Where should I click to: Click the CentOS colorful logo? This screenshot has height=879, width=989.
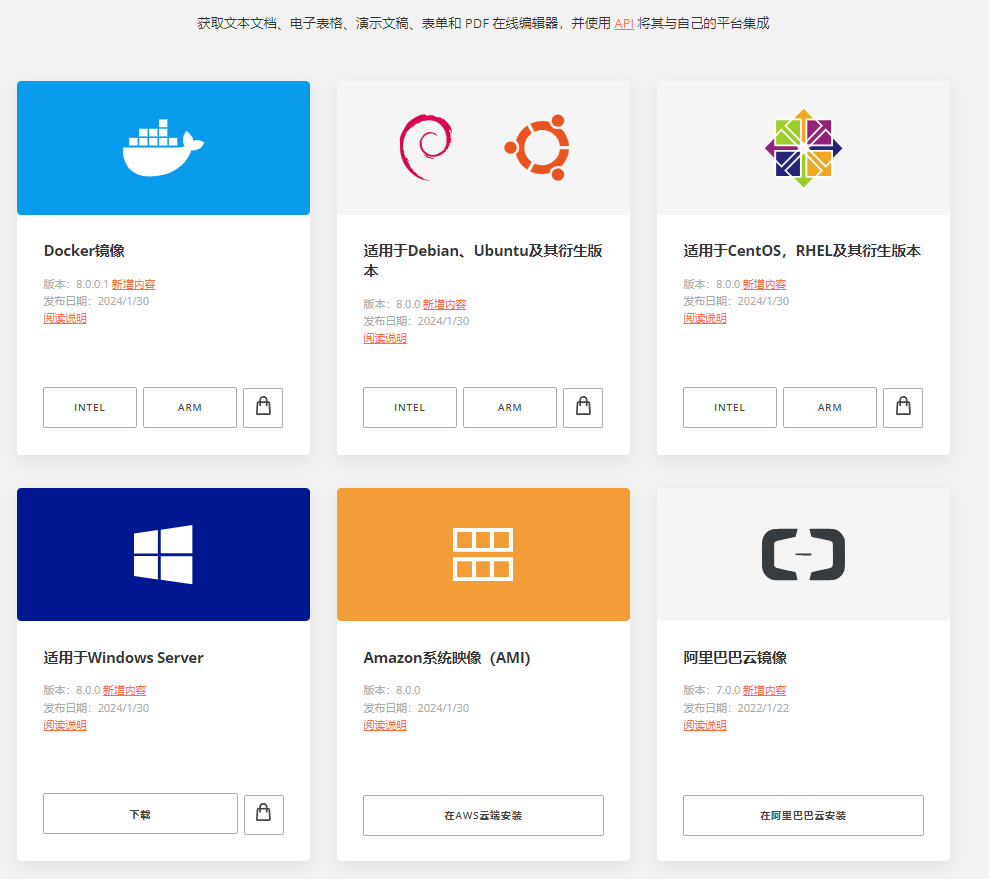point(803,148)
